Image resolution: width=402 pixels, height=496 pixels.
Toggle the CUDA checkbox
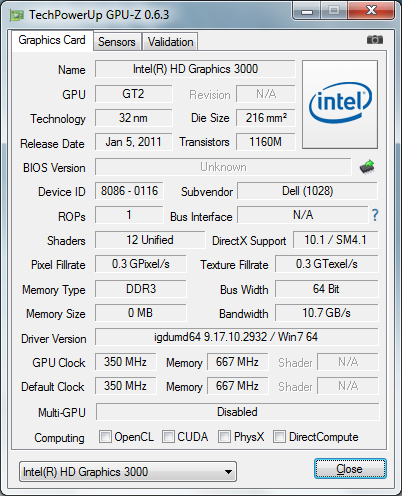click(168, 436)
